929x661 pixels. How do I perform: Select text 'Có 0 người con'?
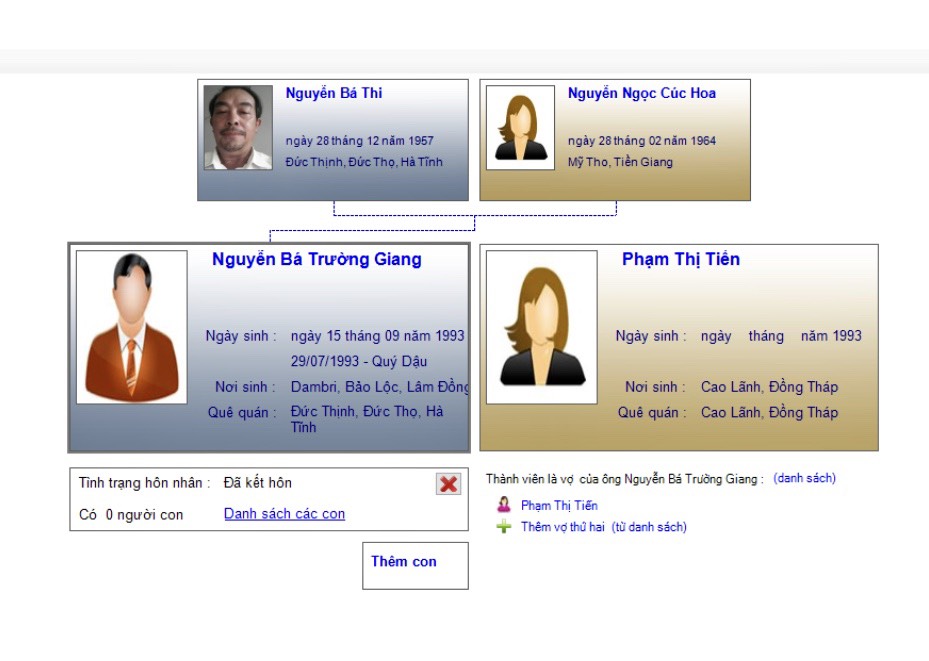tap(131, 515)
